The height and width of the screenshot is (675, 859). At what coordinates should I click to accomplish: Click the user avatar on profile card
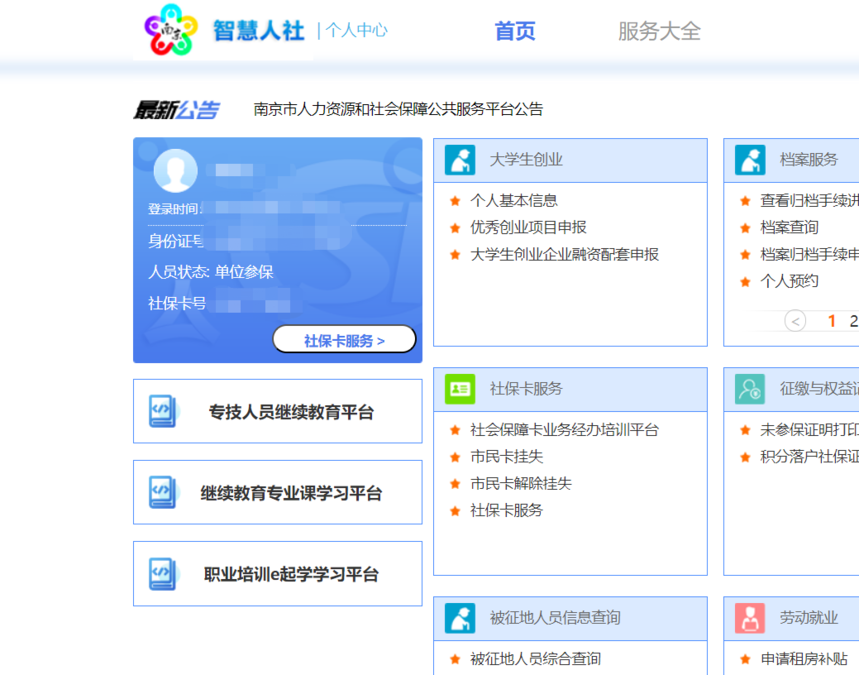point(175,170)
